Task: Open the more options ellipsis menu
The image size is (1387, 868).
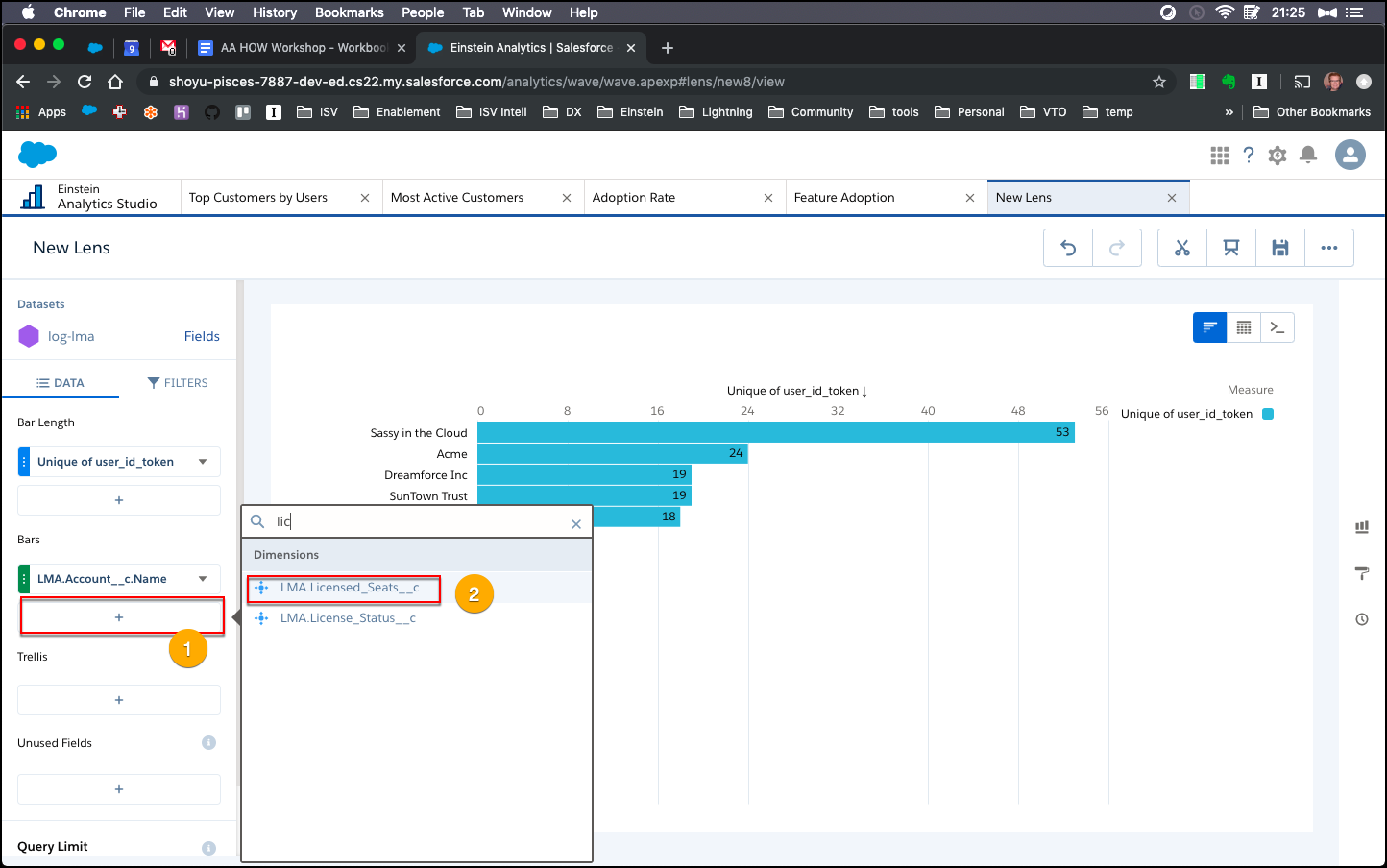Action: click(x=1329, y=248)
